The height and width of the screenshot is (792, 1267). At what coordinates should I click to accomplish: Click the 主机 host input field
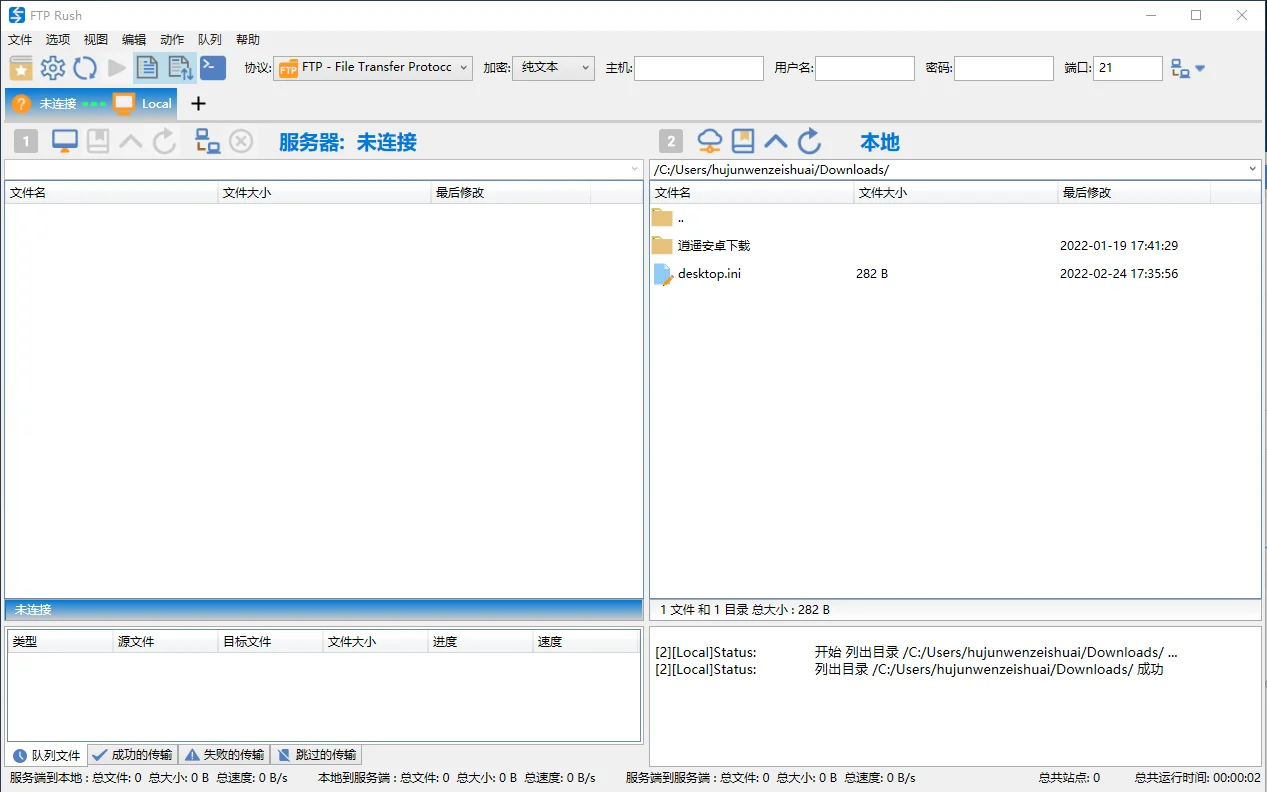click(x=698, y=67)
